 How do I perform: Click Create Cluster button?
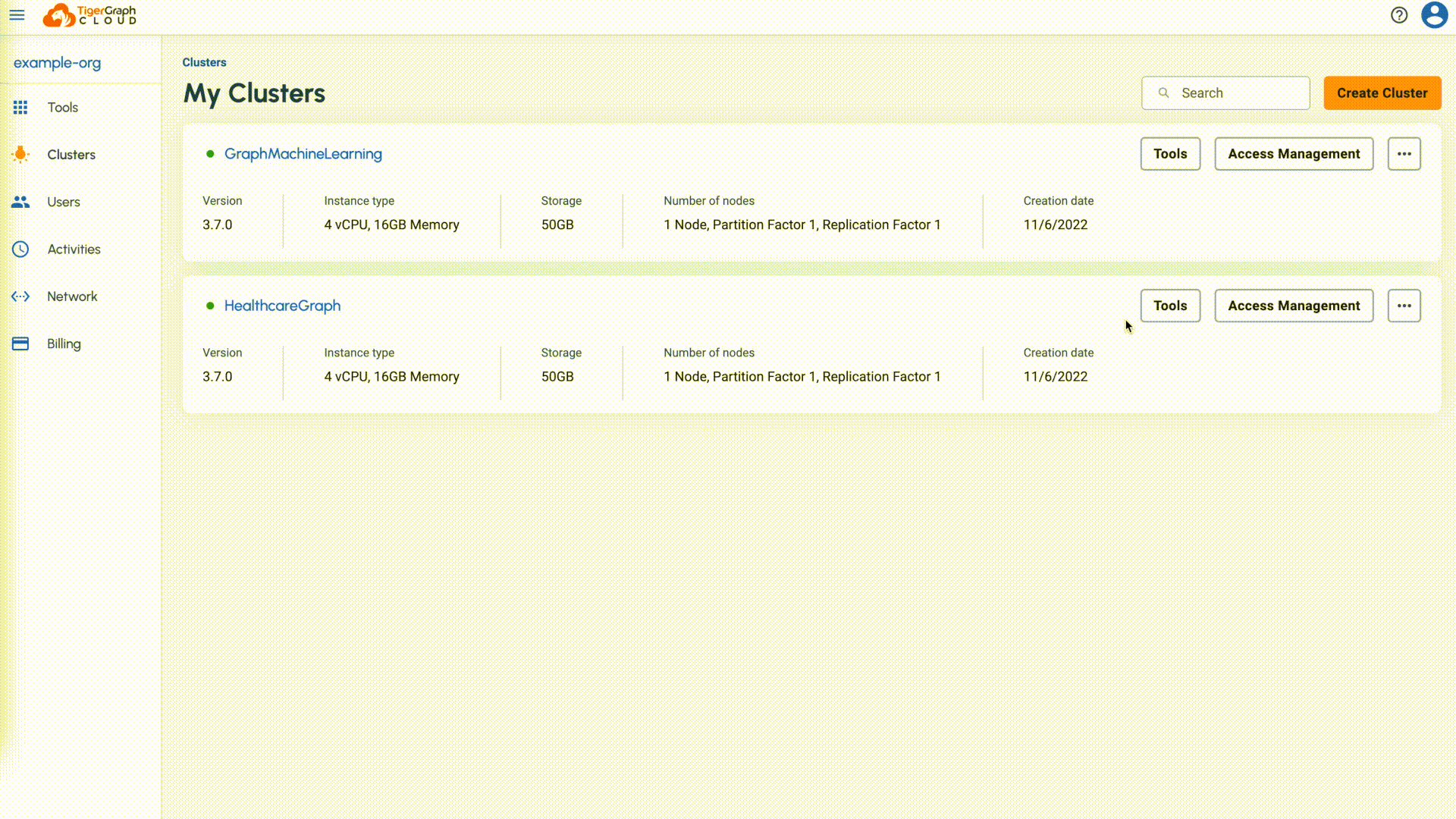(1382, 92)
